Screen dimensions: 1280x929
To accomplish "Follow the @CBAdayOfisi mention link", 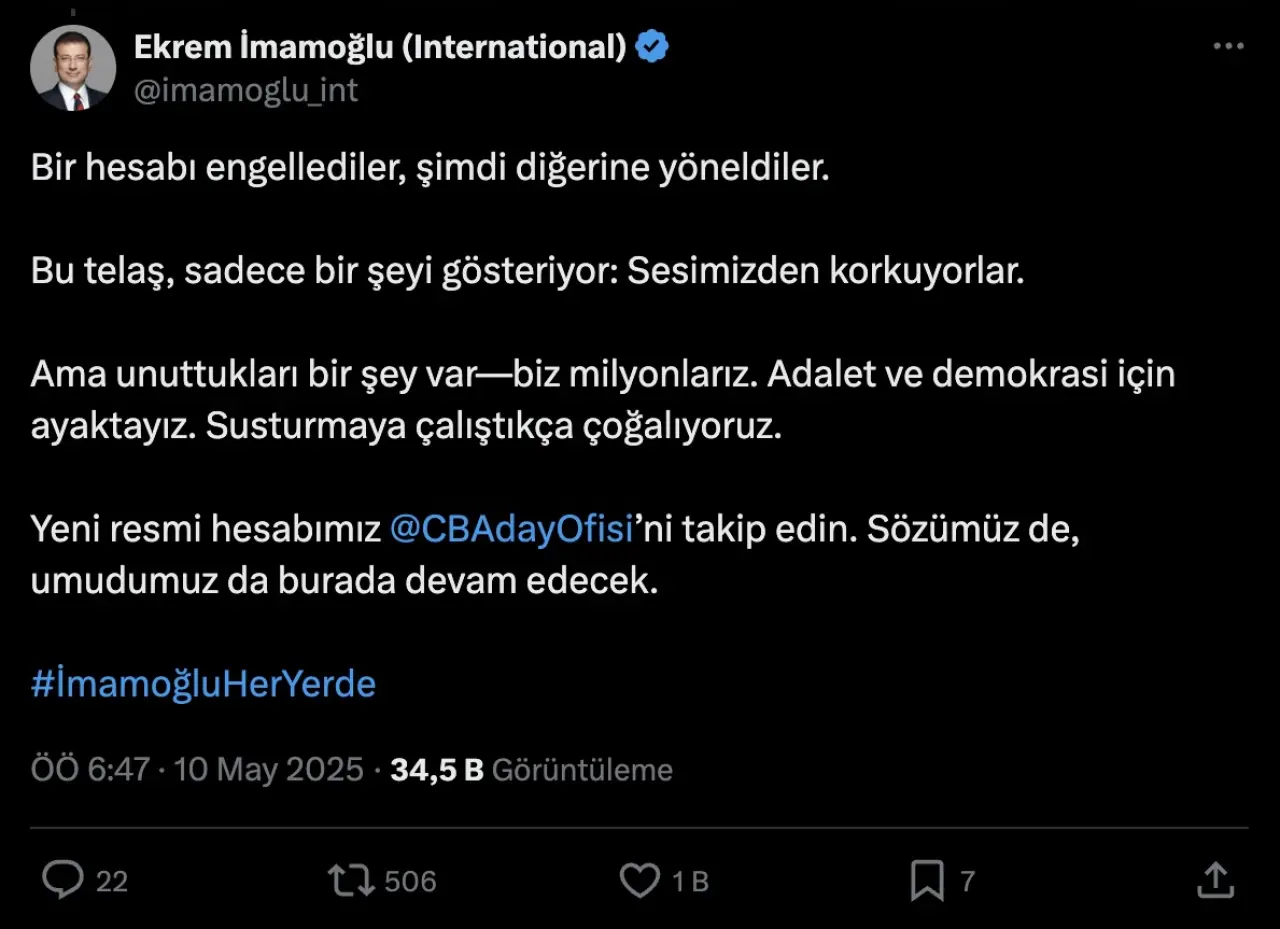I will point(511,530).
